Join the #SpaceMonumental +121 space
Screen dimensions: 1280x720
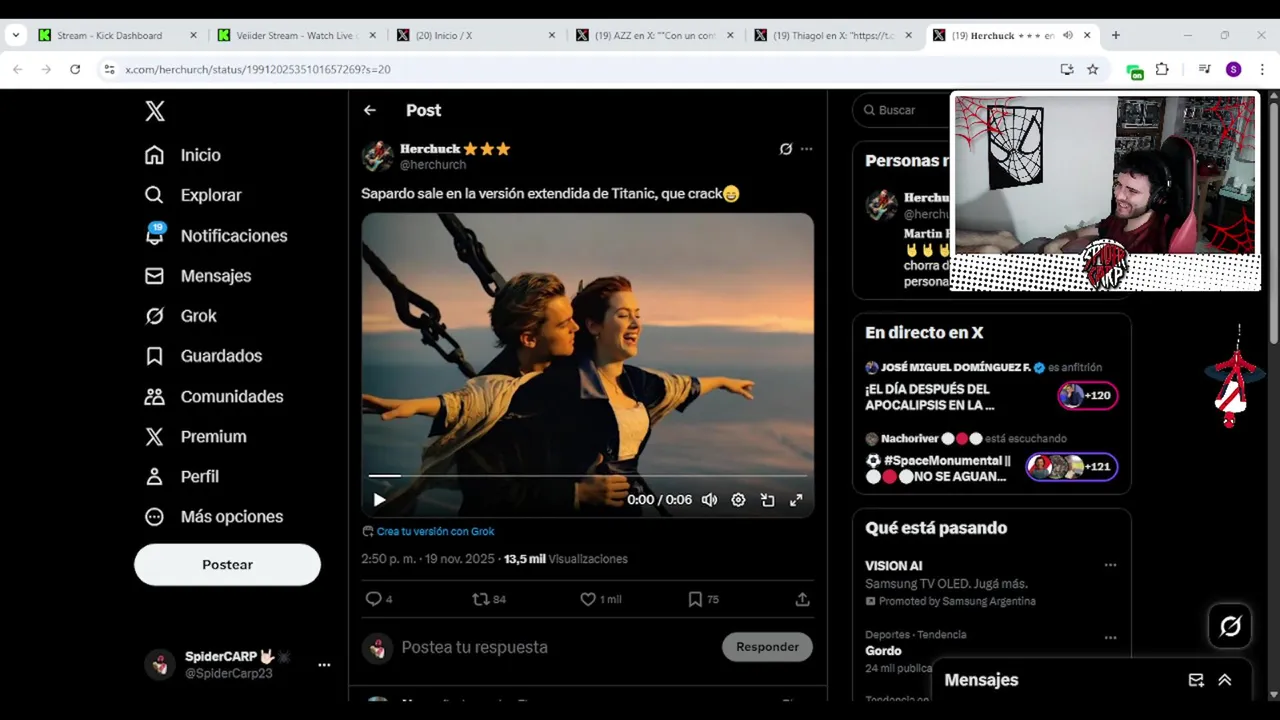[x=1071, y=467]
